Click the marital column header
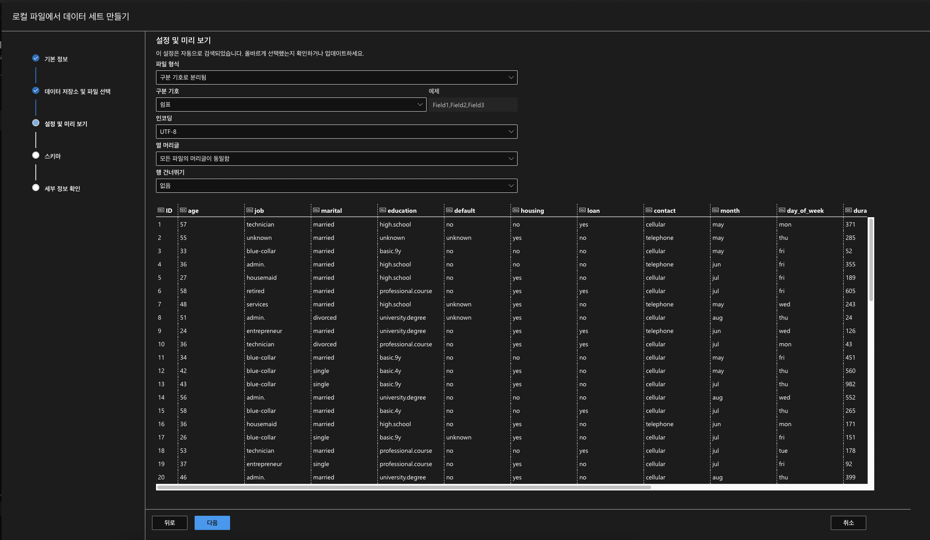 point(331,211)
